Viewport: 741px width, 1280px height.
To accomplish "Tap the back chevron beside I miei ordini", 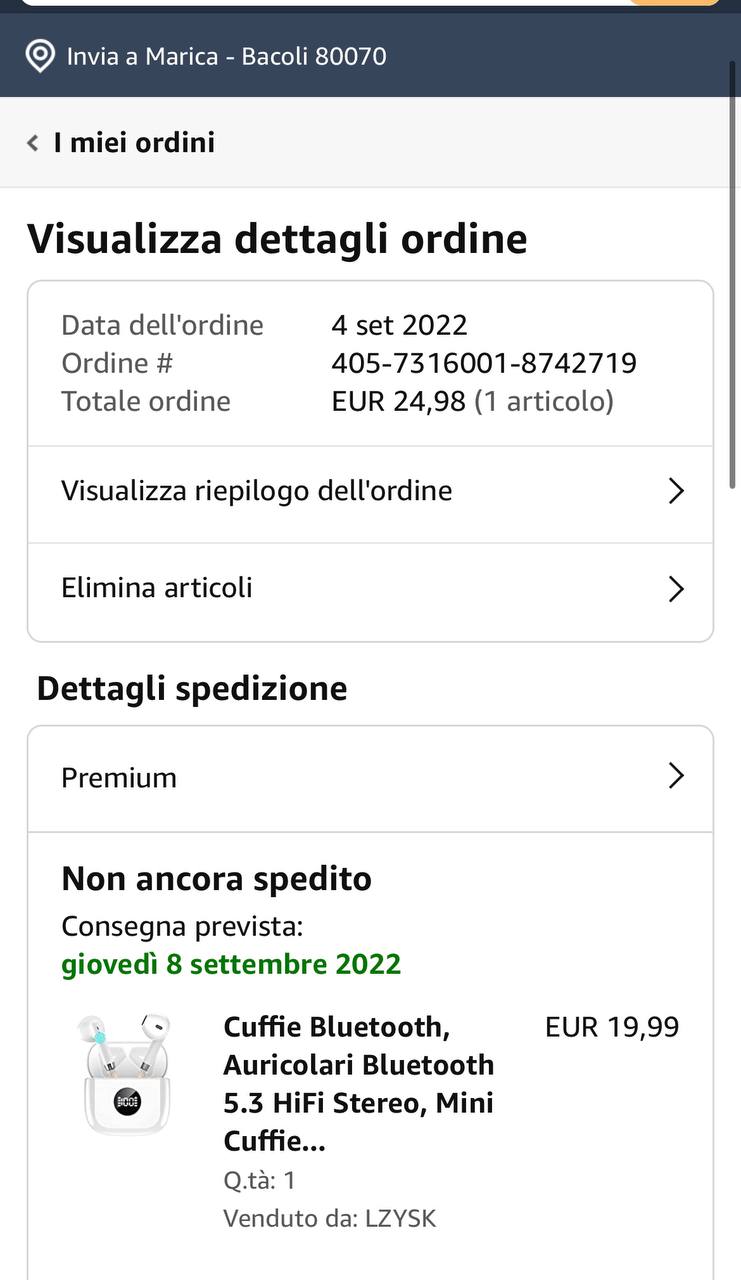I will coord(33,143).
